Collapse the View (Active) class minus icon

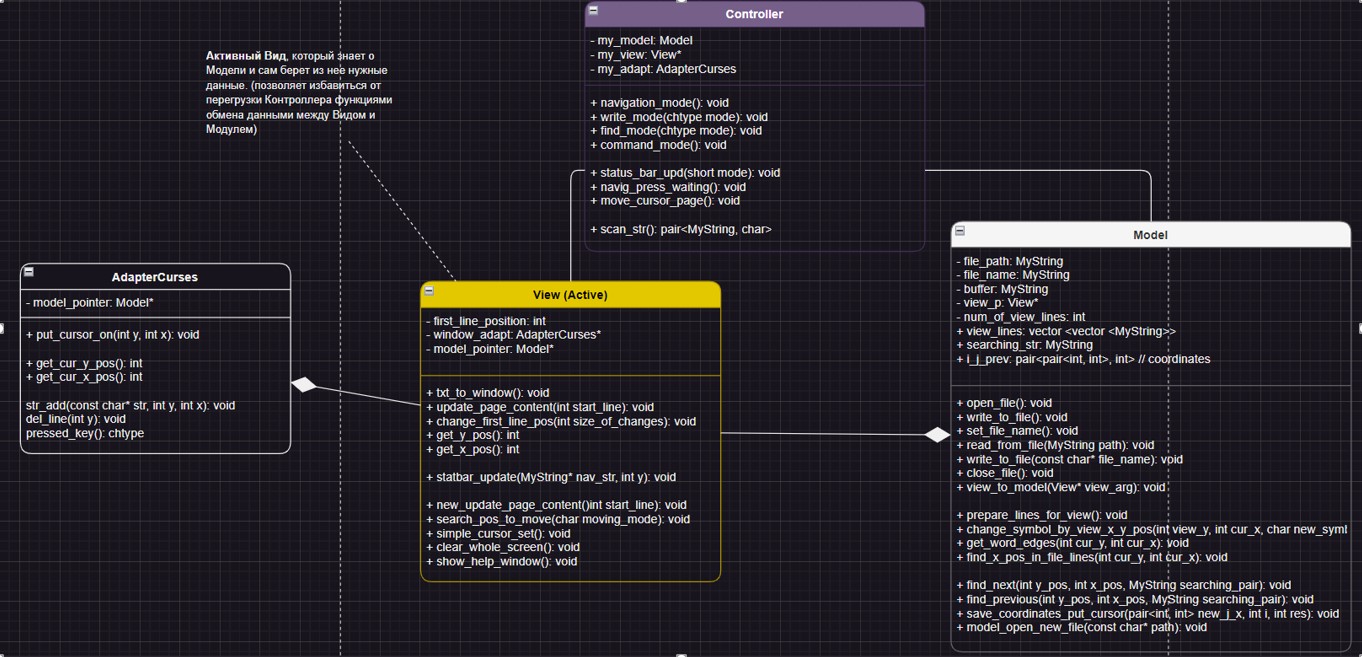[430, 291]
